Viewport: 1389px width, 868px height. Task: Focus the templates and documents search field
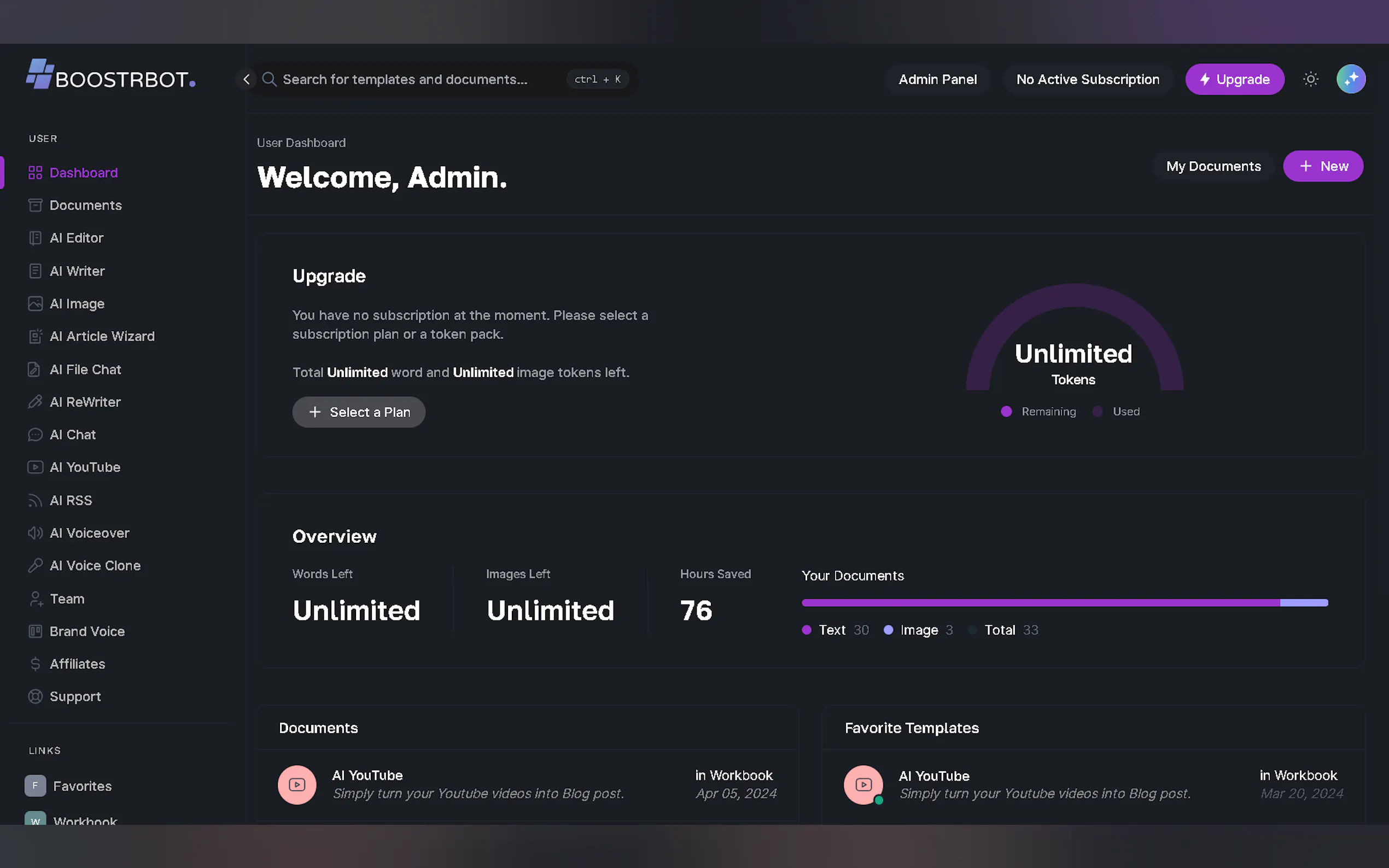[x=405, y=79]
